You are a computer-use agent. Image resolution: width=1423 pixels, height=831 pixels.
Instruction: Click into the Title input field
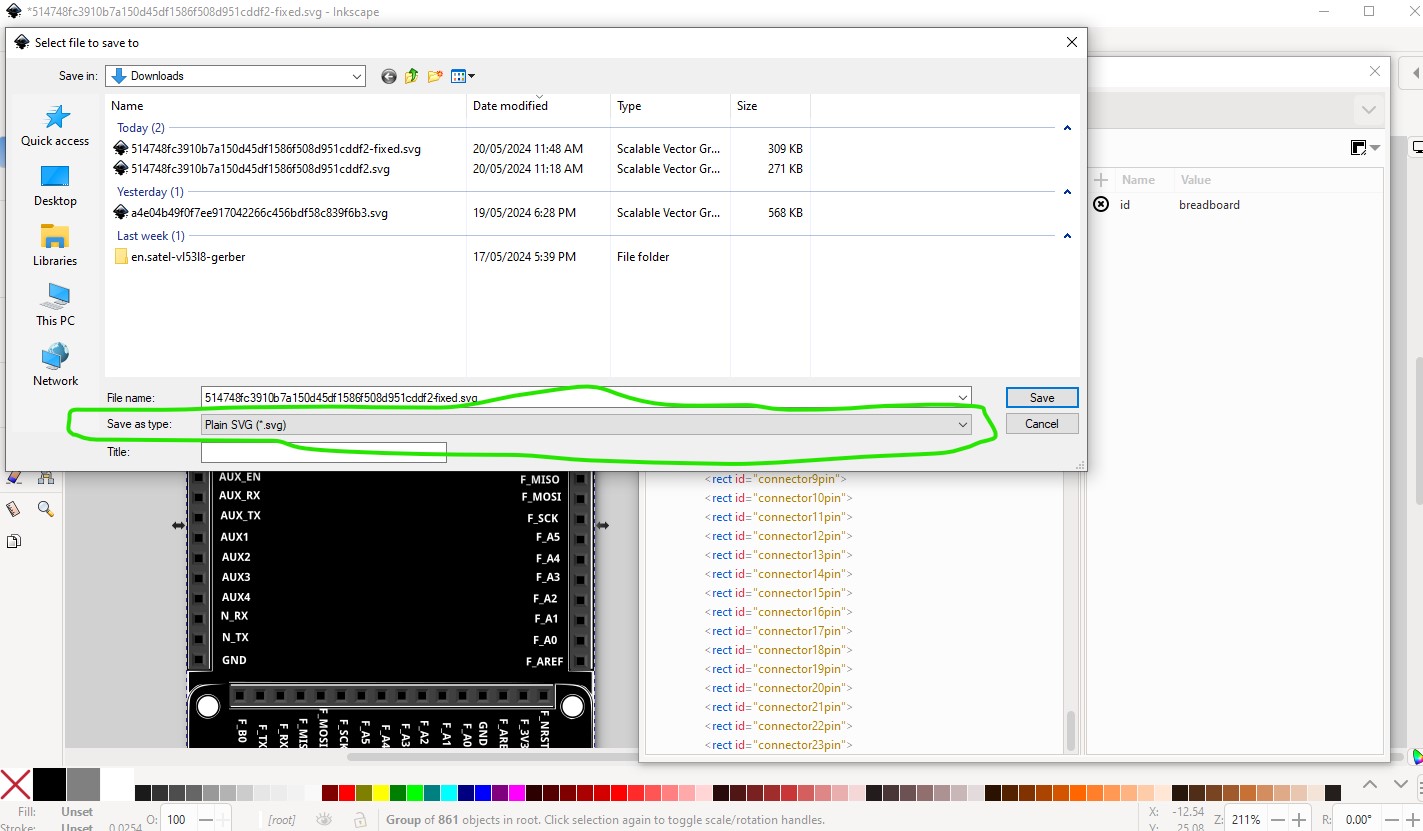[324, 452]
